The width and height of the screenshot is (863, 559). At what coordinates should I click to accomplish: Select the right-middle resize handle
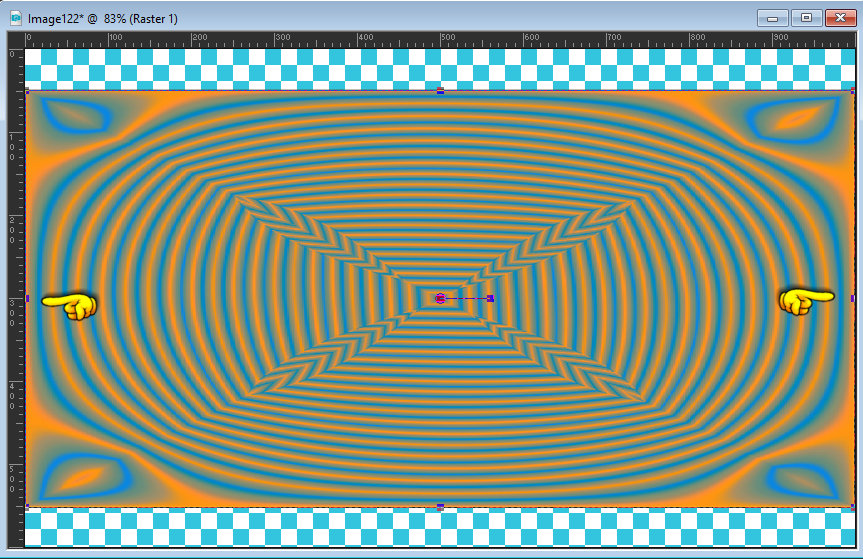pos(853,298)
